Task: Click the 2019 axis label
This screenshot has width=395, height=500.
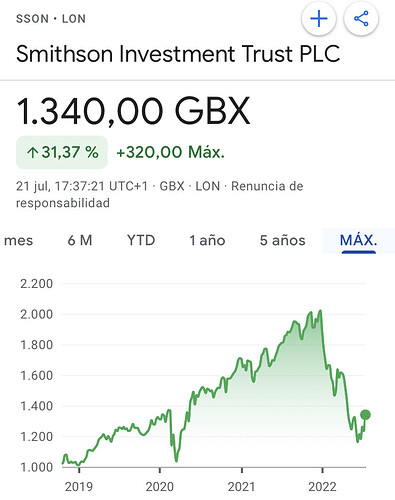Action: (79, 487)
